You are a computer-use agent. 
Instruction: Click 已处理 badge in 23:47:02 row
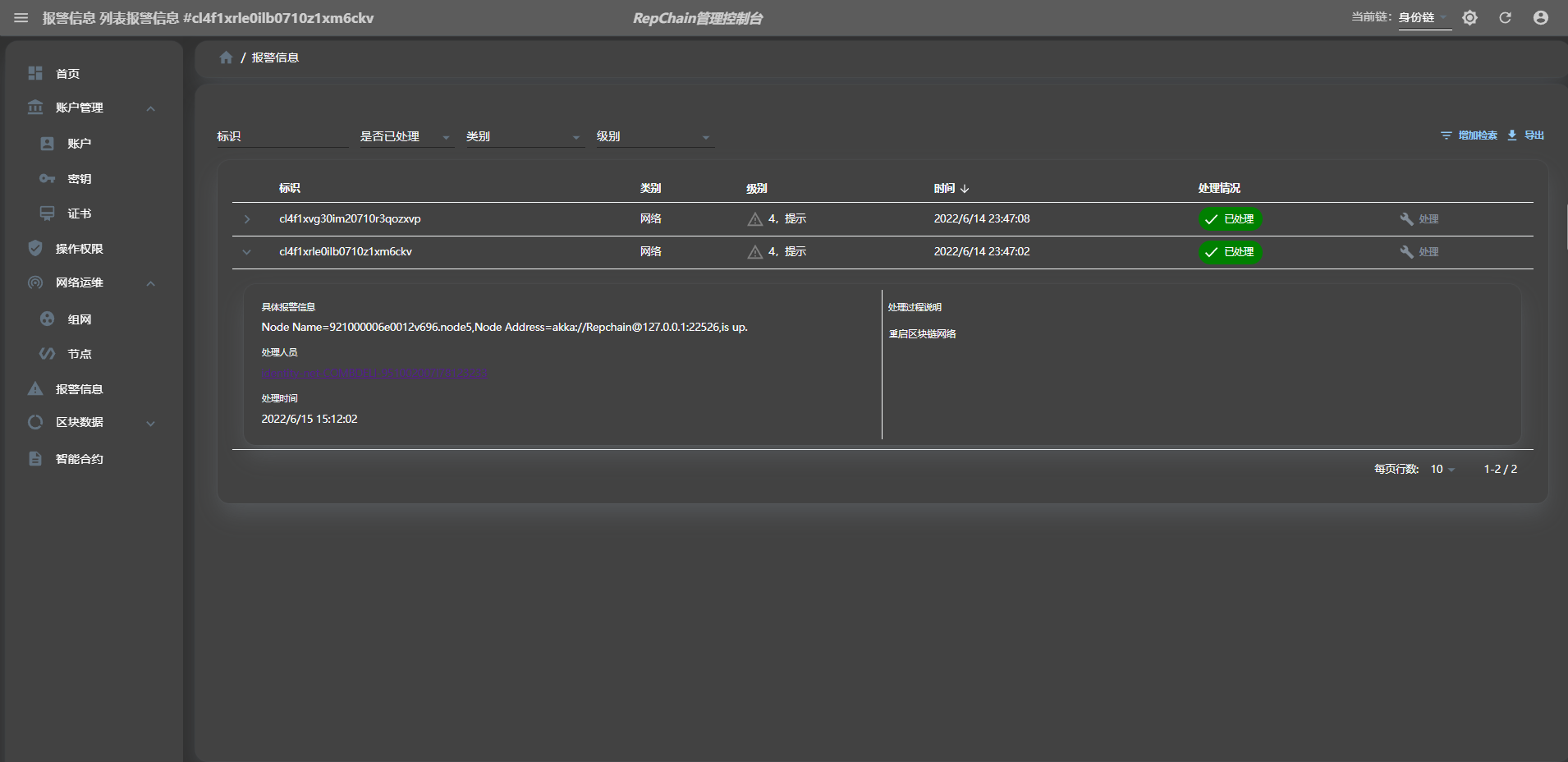(x=1230, y=252)
